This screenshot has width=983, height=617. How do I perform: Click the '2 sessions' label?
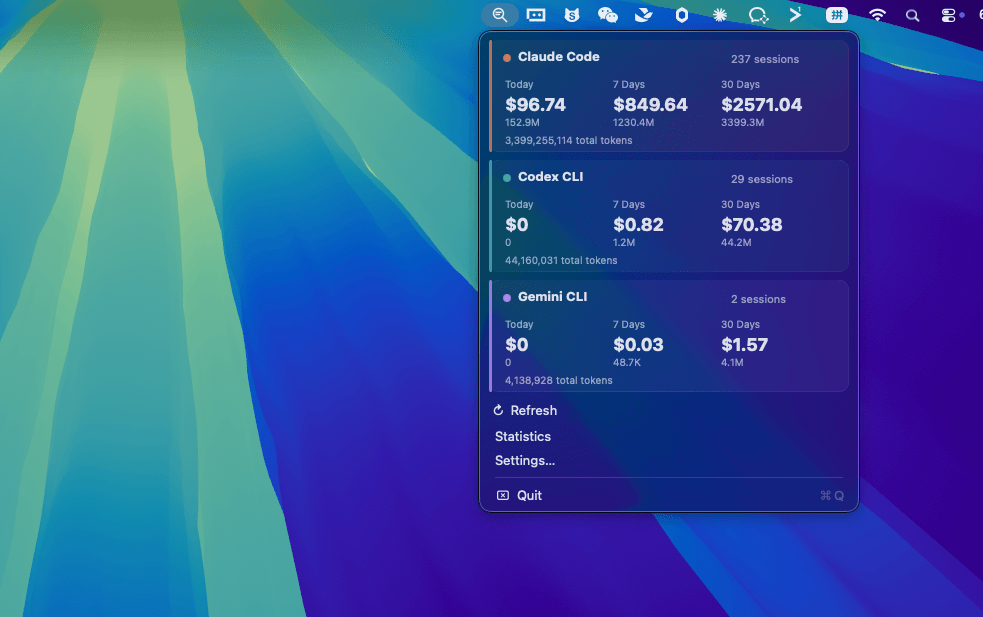click(x=758, y=299)
